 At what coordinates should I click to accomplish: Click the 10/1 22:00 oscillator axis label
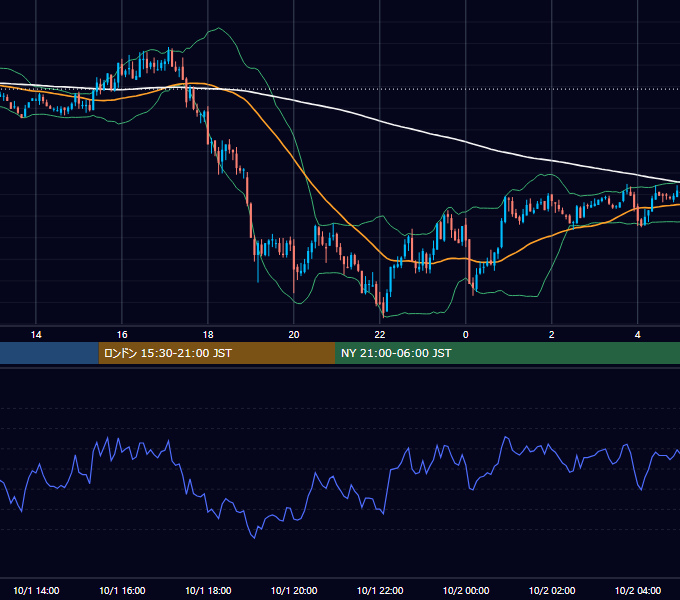point(379,590)
